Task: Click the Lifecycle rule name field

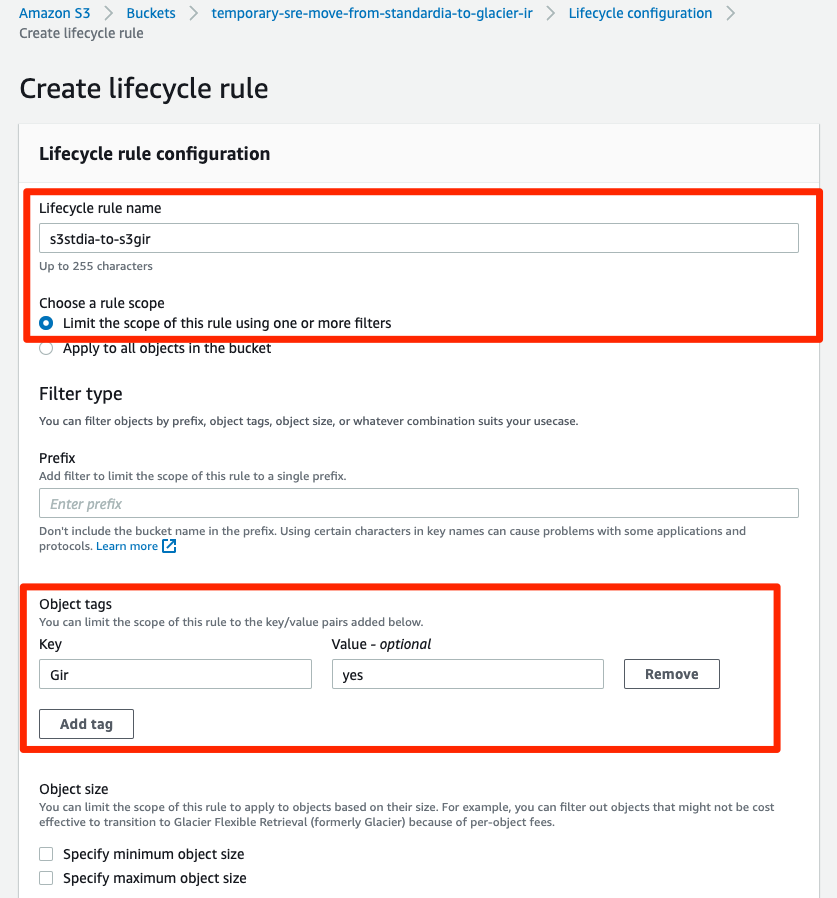Action: 418,237
